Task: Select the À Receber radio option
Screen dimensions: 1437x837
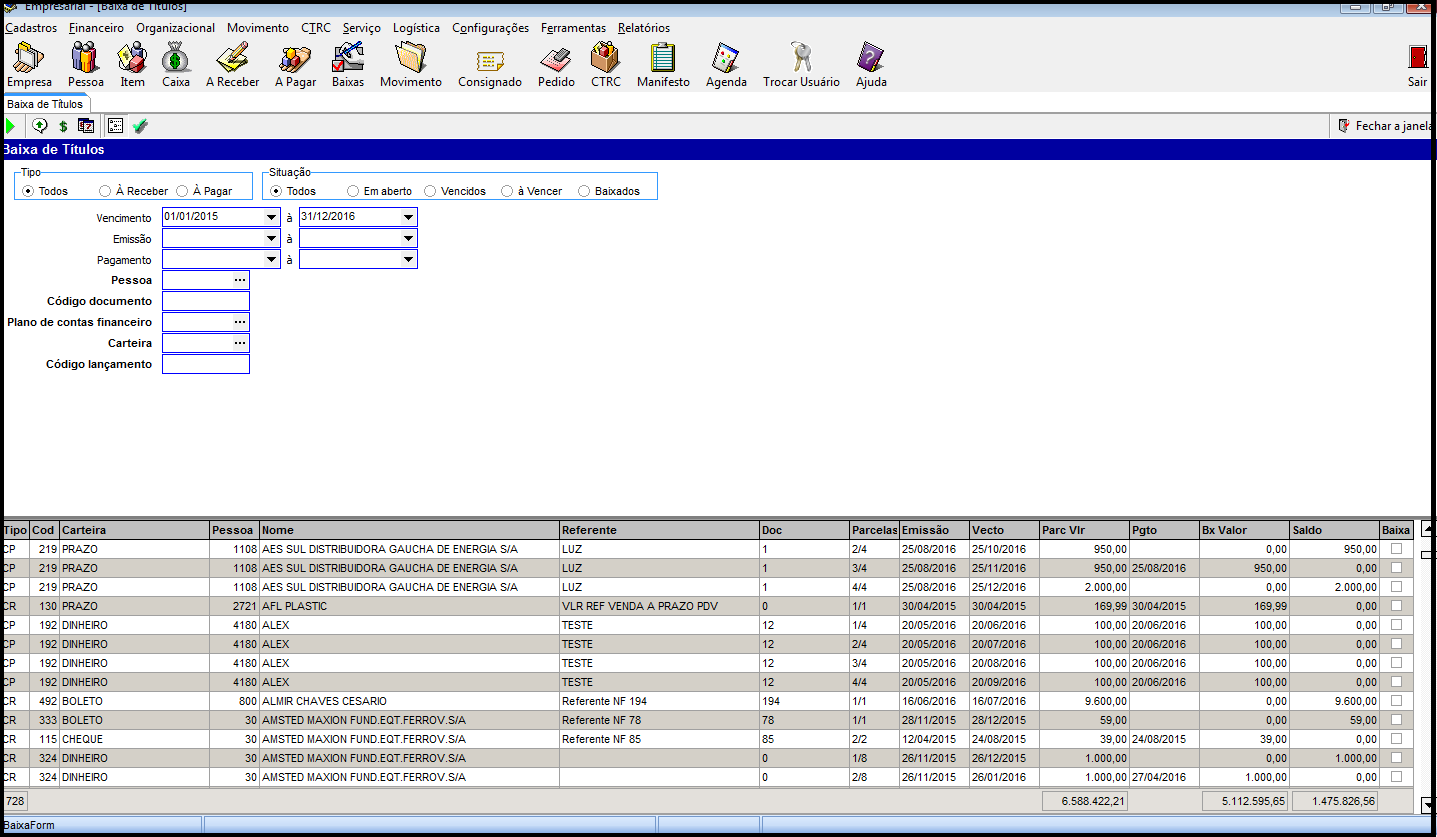Action: click(x=105, y=191)
